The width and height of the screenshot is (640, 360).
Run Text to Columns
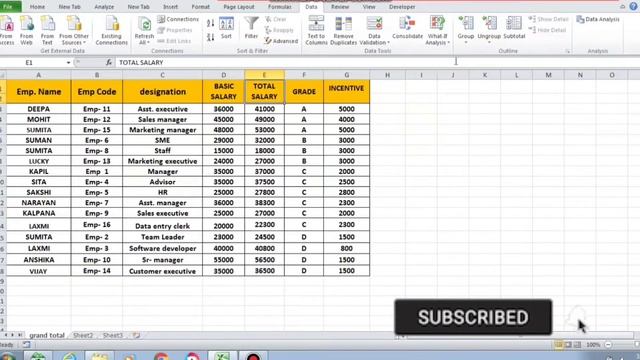[x=316, y=31]
